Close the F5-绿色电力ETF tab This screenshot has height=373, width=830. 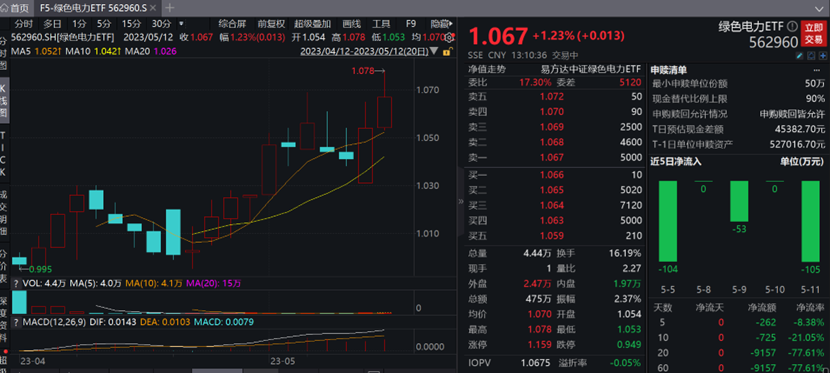[153, 8]
